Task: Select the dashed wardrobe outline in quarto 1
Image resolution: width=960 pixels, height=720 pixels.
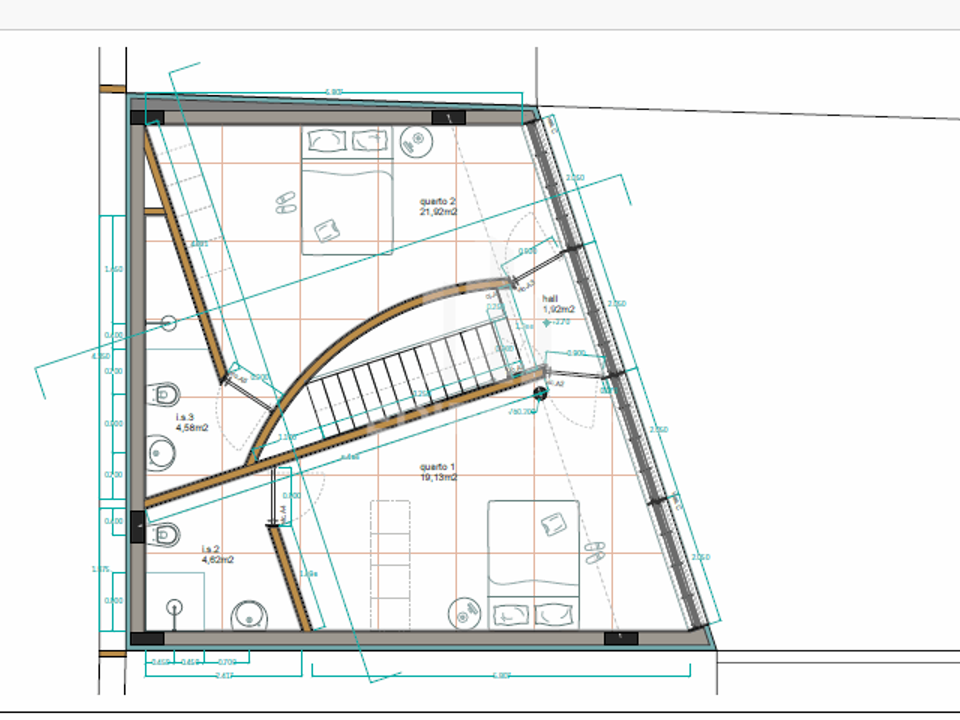Action: tap(390, 564)
